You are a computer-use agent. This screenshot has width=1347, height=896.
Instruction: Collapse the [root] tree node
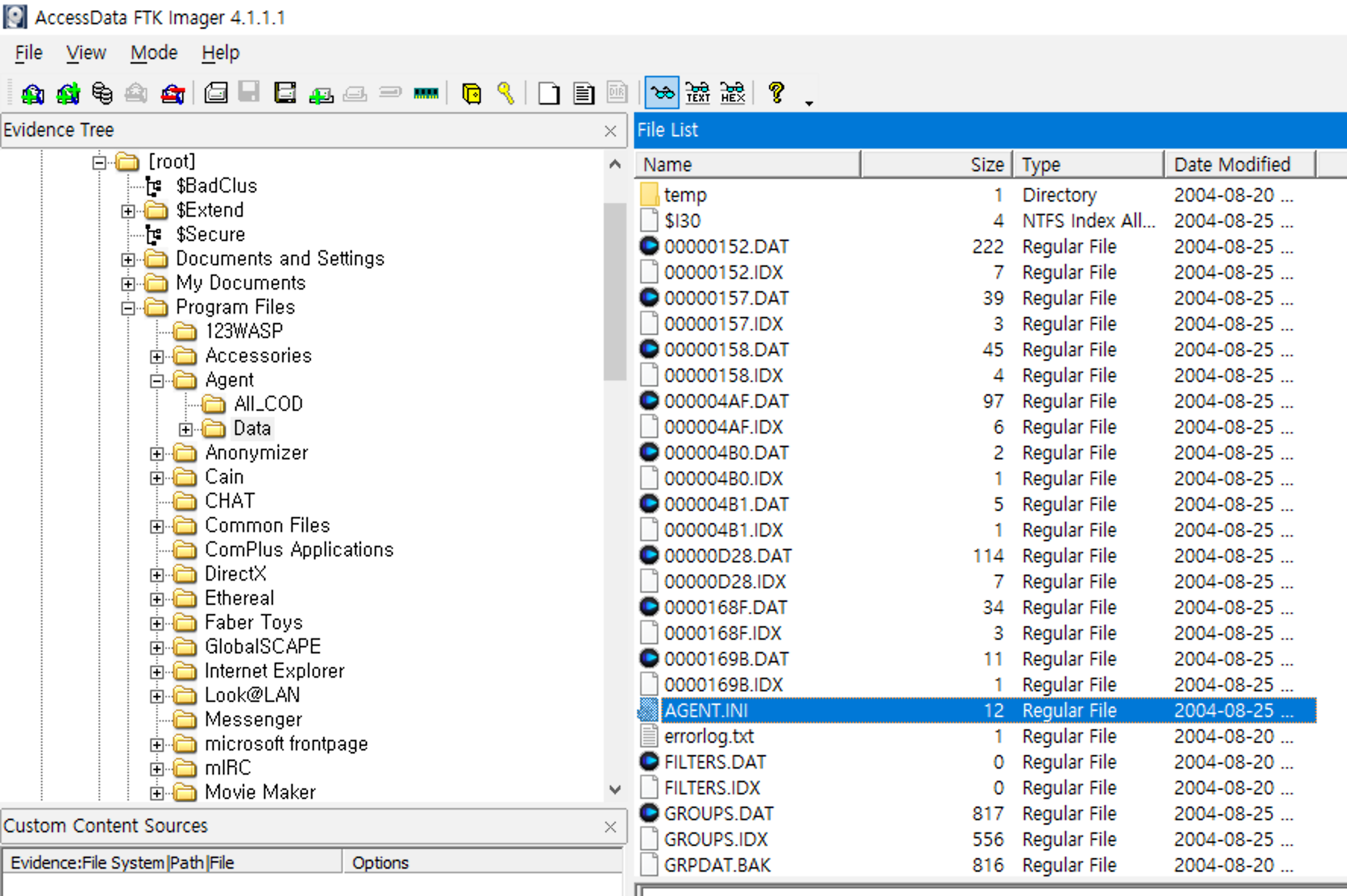click(99, 162)
